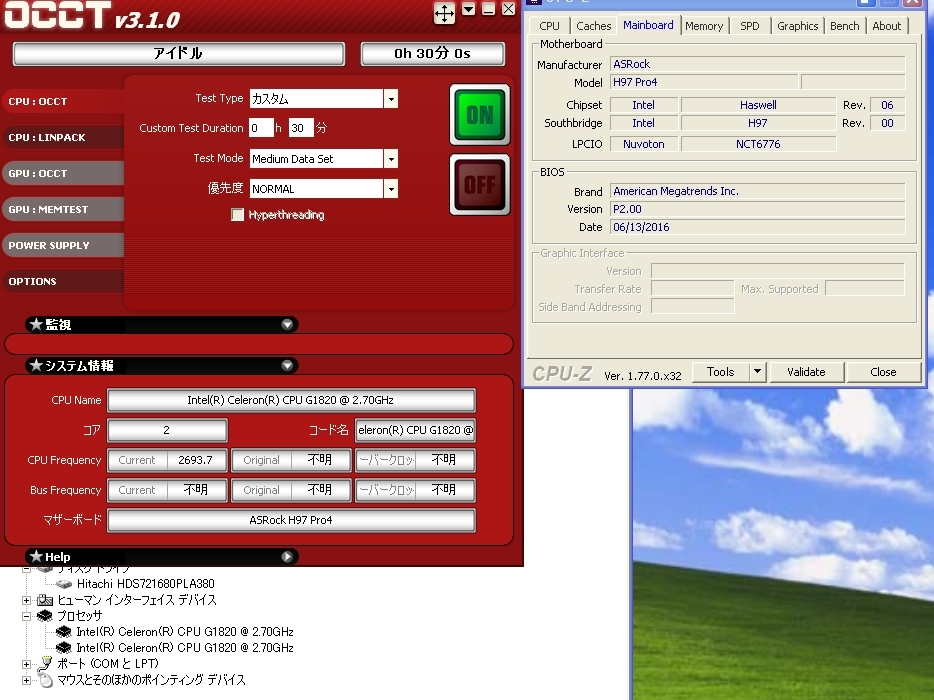This screenshot has height=700, width=934.
Task: Open OCCT OPTIONS section
Action: click(x=63, y=281)
